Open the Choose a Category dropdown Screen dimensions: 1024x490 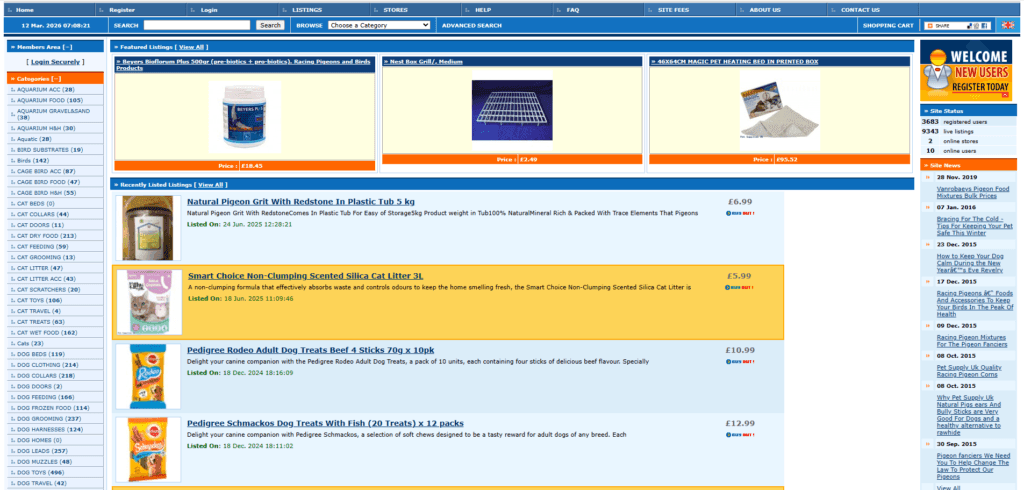point(379,25)
